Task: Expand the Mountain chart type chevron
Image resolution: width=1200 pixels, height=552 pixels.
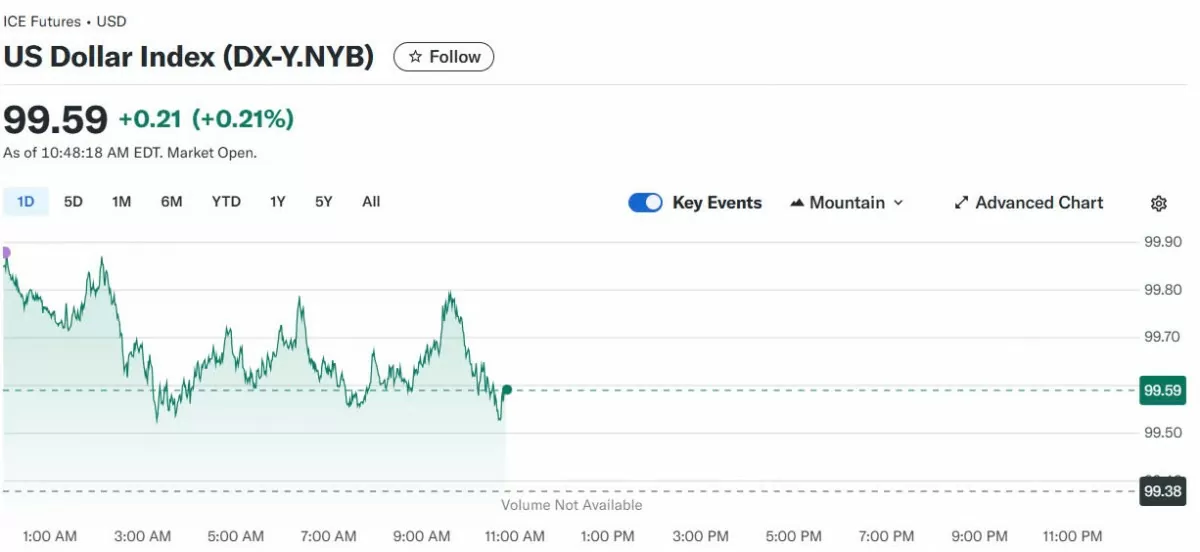Action: click(x=898, y=203)
